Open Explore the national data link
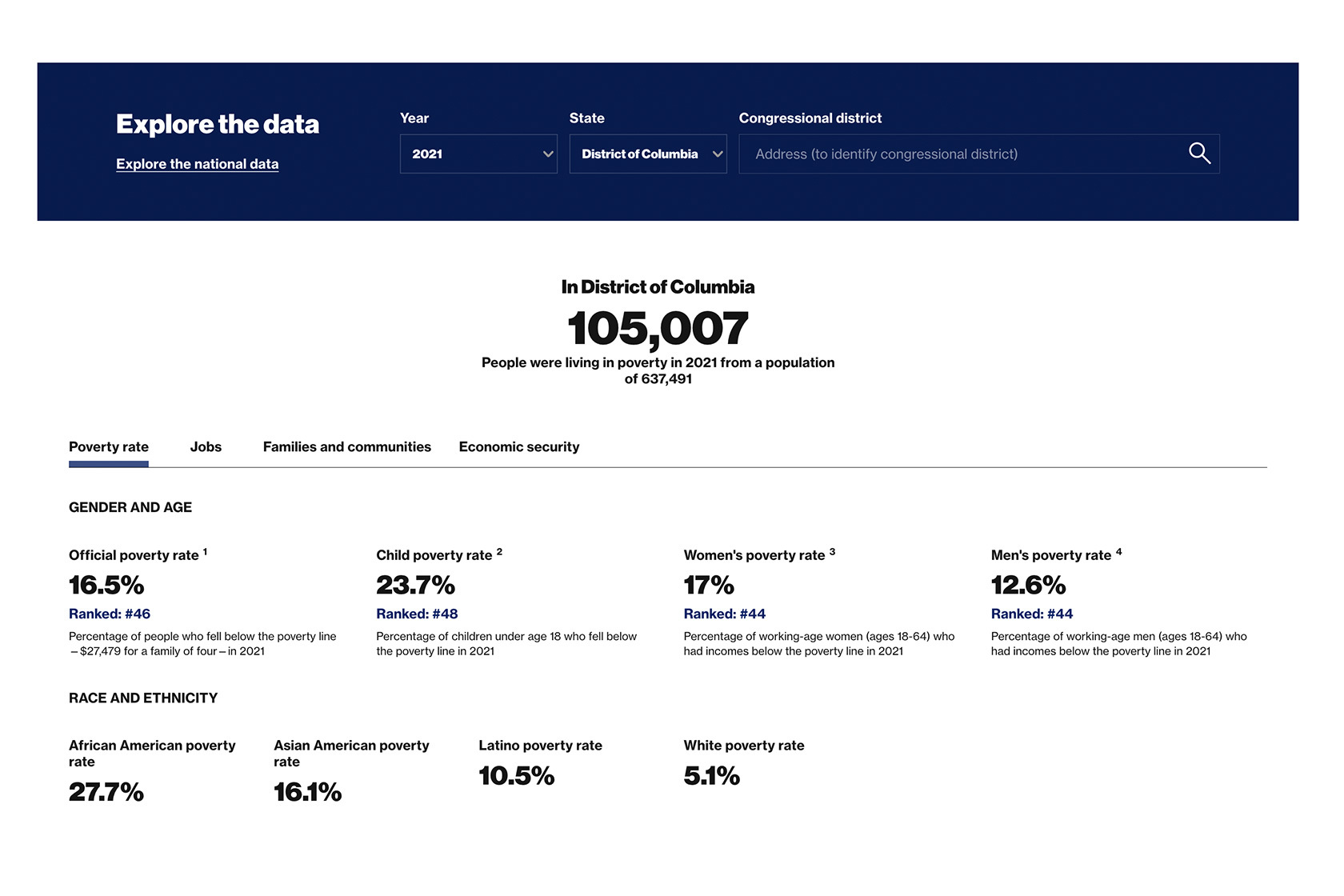Viewport: 1344px width, 896px height. (197, 164)
